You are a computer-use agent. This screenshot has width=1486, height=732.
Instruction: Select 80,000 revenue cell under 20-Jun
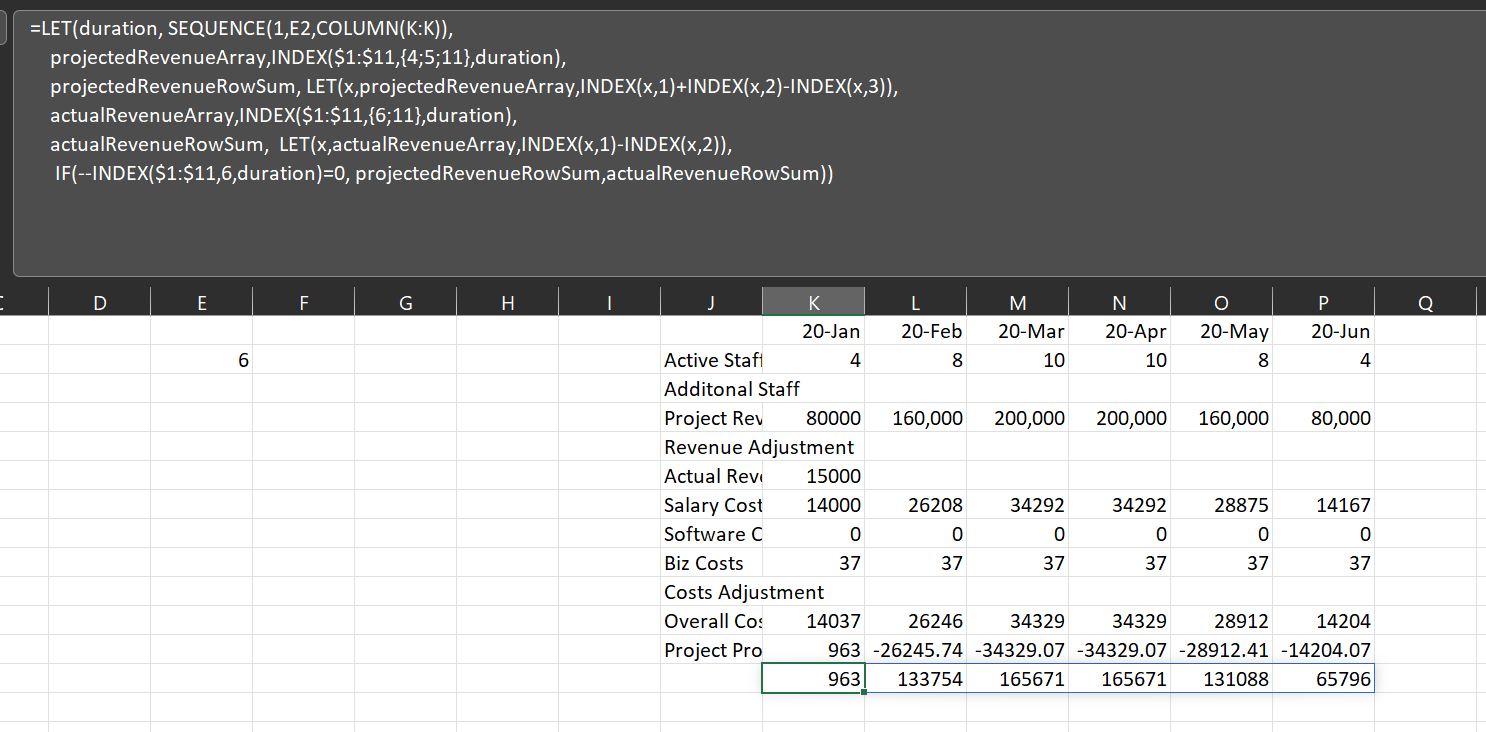[1323, 418]
